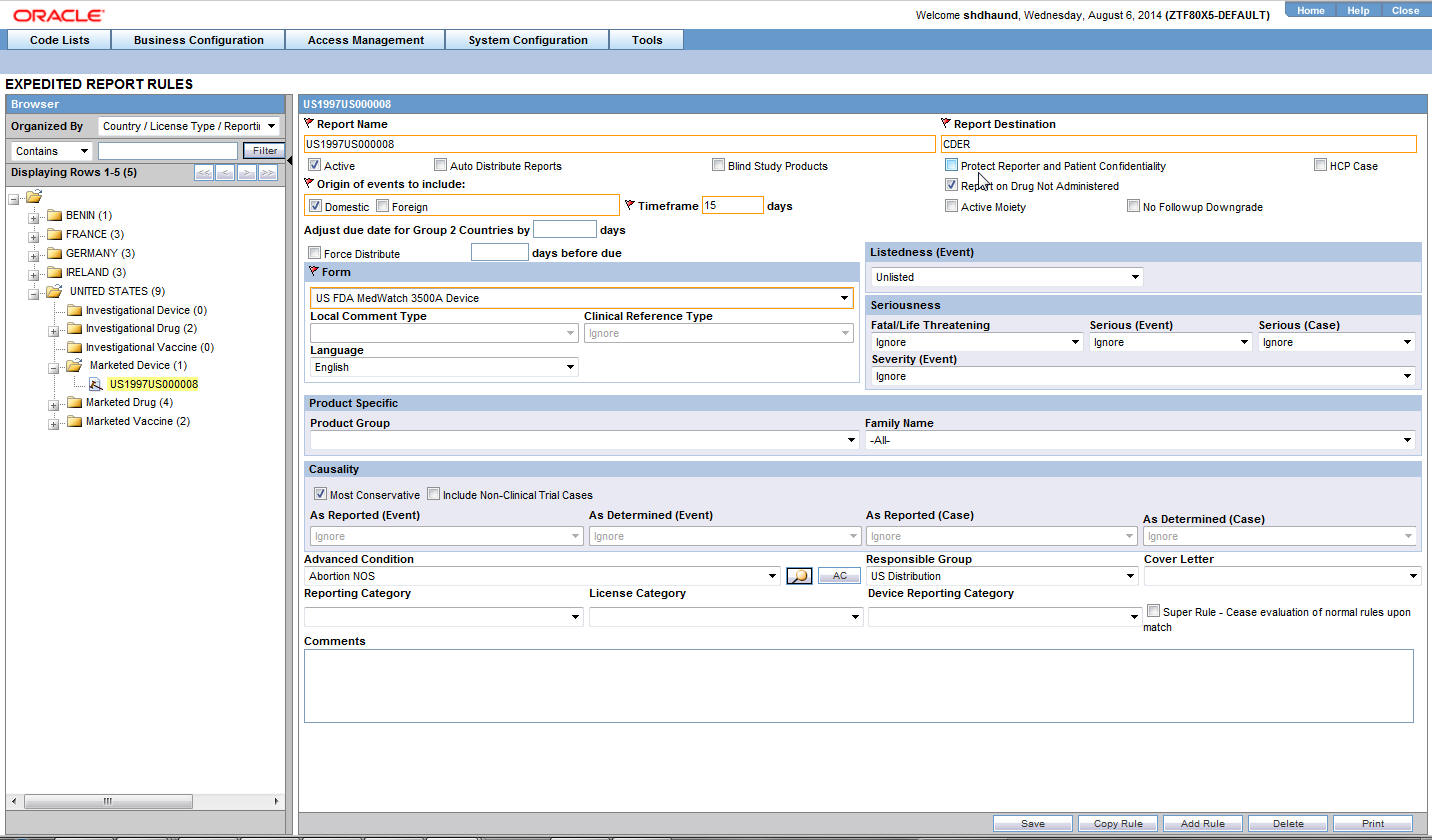Viewport: 1432px width, 840px height.
Task: Click the Print button
Action: [x=1373, y=824]
